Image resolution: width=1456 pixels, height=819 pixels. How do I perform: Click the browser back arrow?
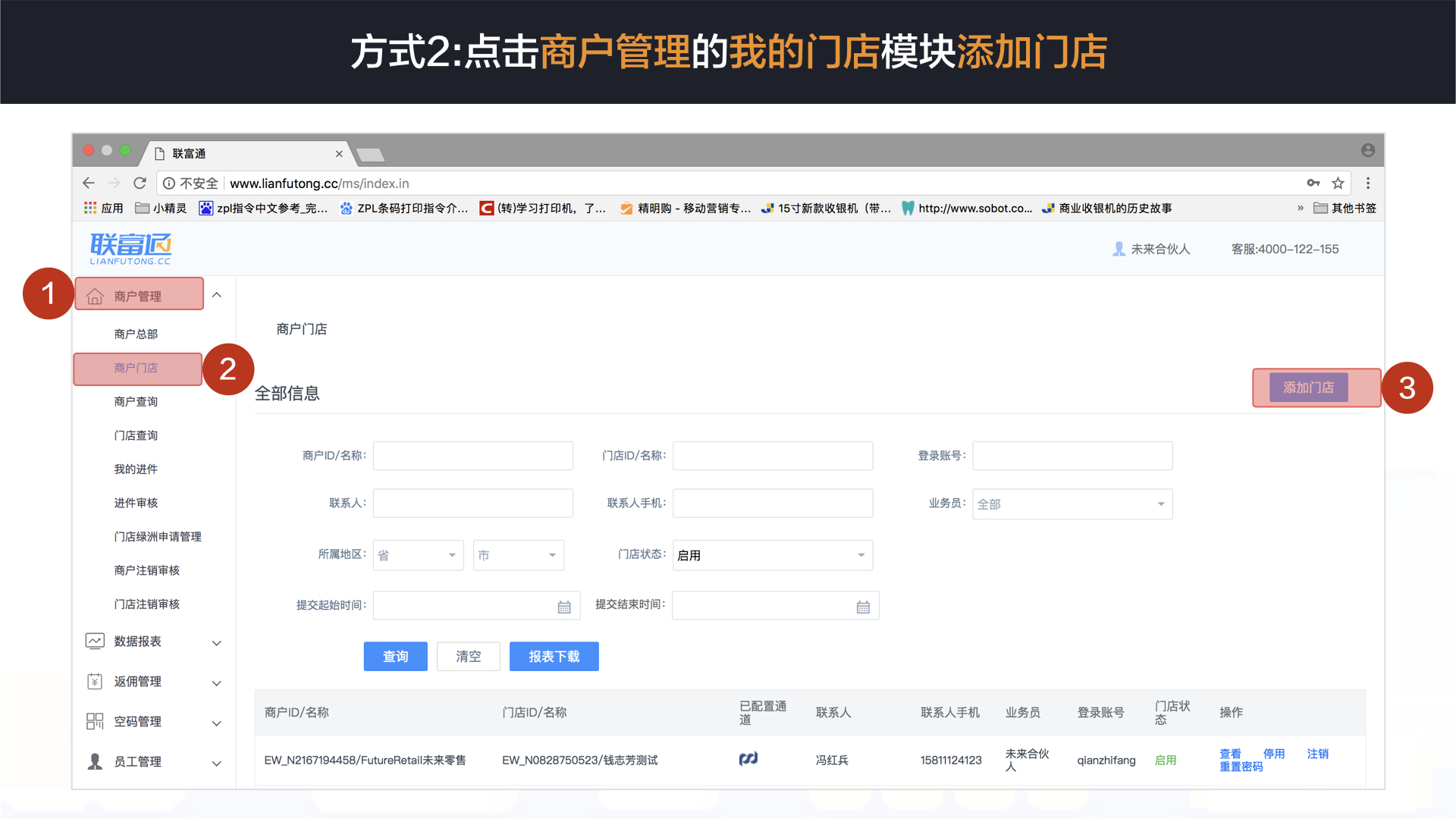89,183
